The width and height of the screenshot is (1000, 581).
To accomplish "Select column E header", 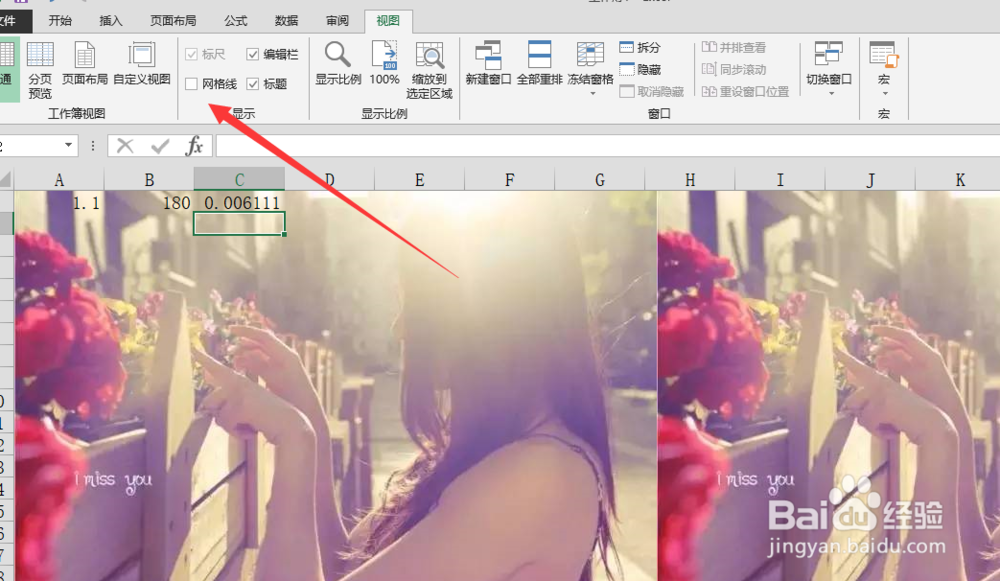I will coord(420,180).
